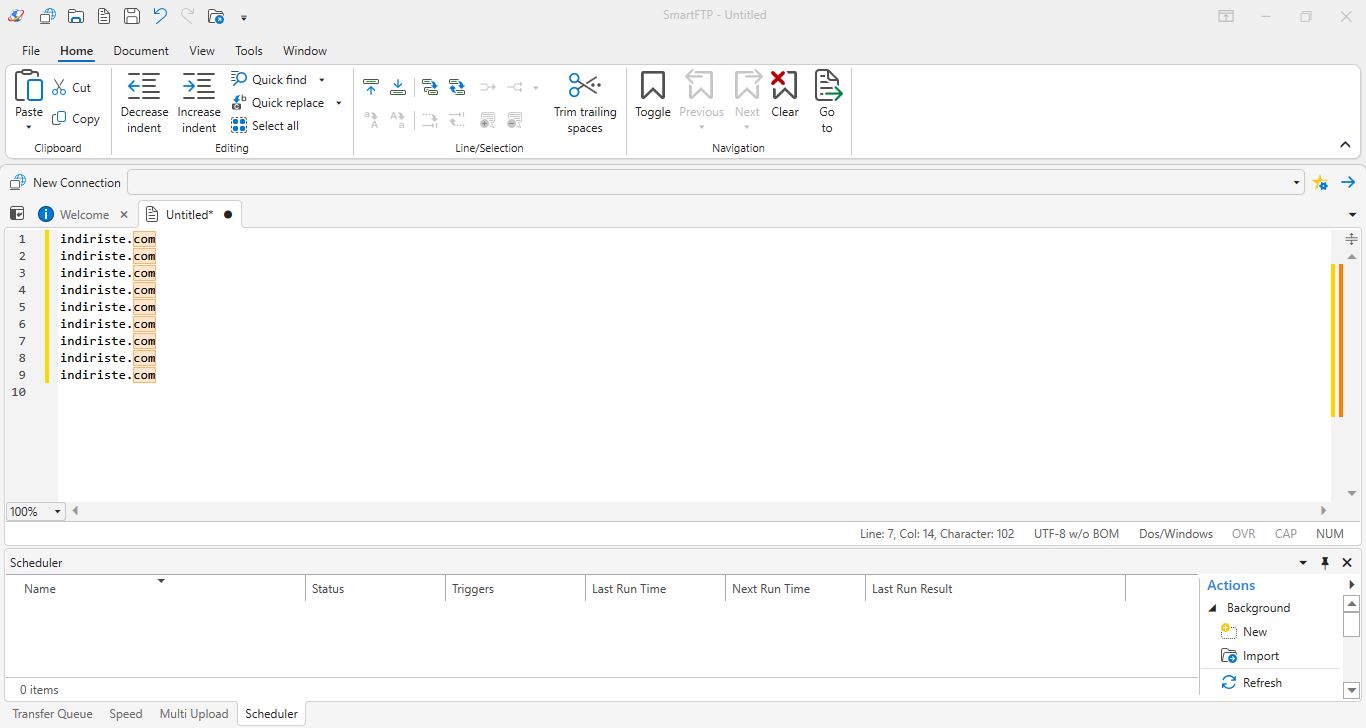Click Import in the Actions pane

(x=1250, y=656)
